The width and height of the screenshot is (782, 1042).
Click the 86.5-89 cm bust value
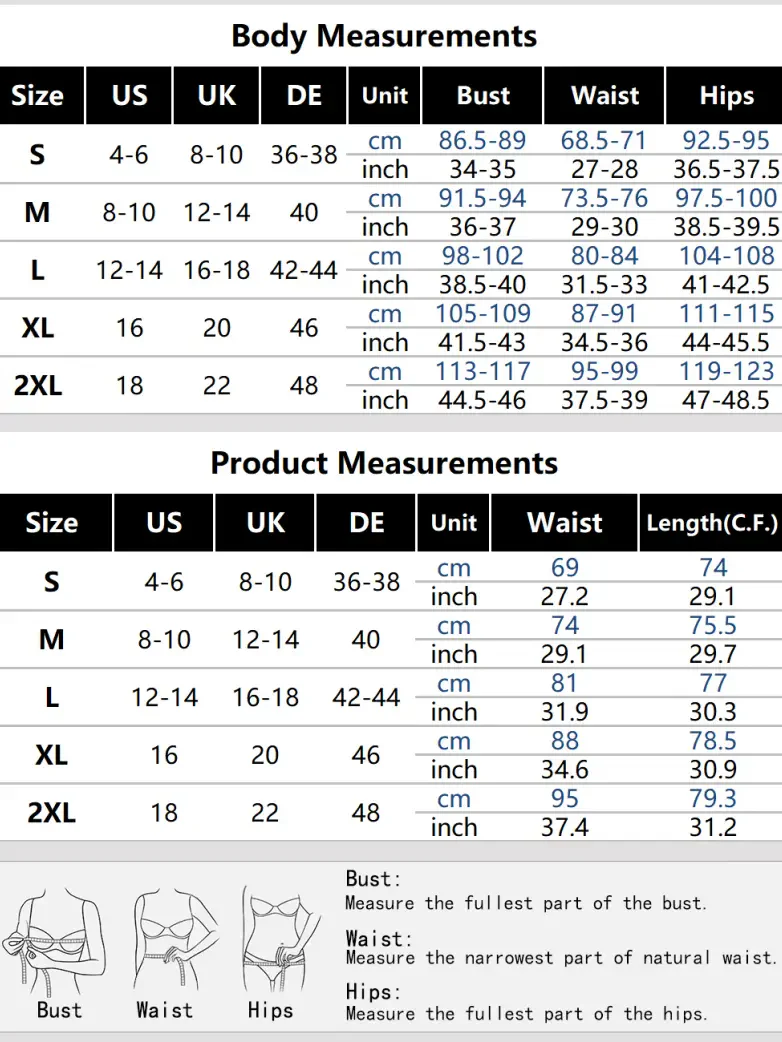coord(482,140)
